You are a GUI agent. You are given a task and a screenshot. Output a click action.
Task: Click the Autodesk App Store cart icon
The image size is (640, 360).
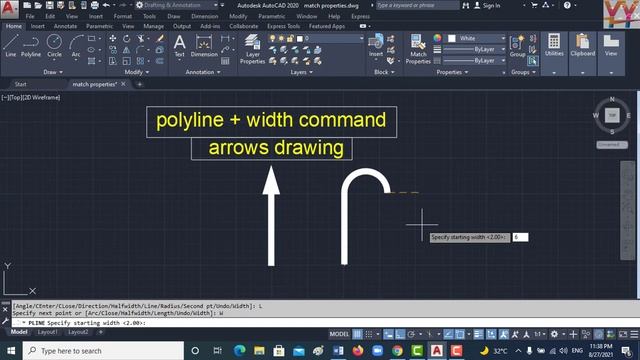534,5
